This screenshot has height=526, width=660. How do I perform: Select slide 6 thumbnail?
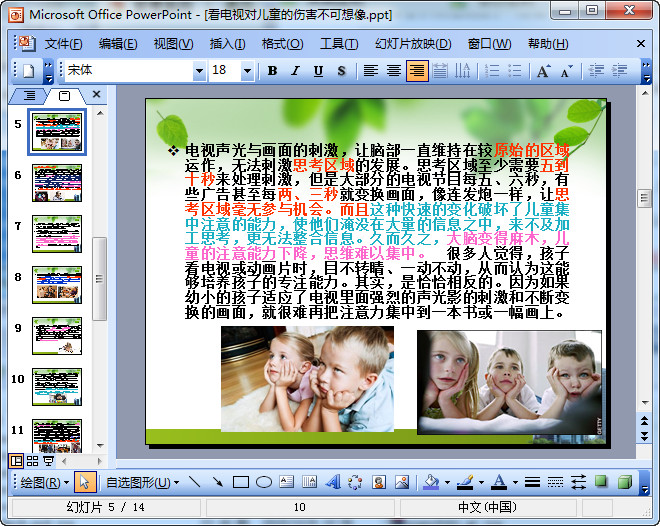[x=57, y=183]
